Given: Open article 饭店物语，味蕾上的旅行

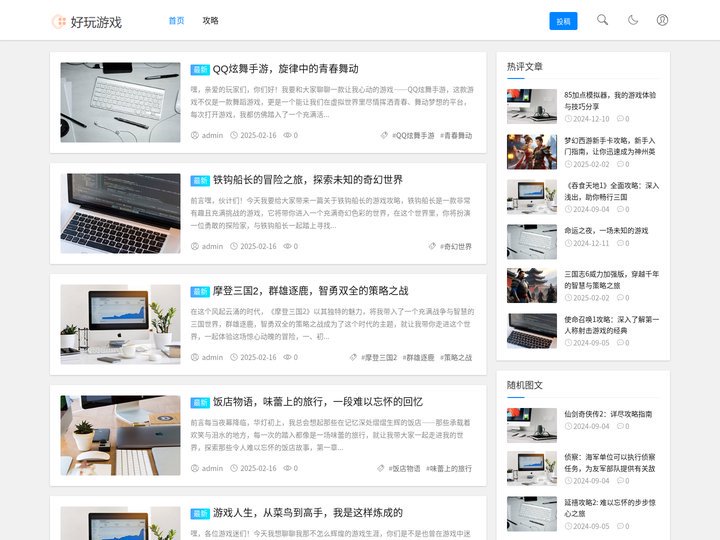Looking at the screenshot, I should 318,402.
